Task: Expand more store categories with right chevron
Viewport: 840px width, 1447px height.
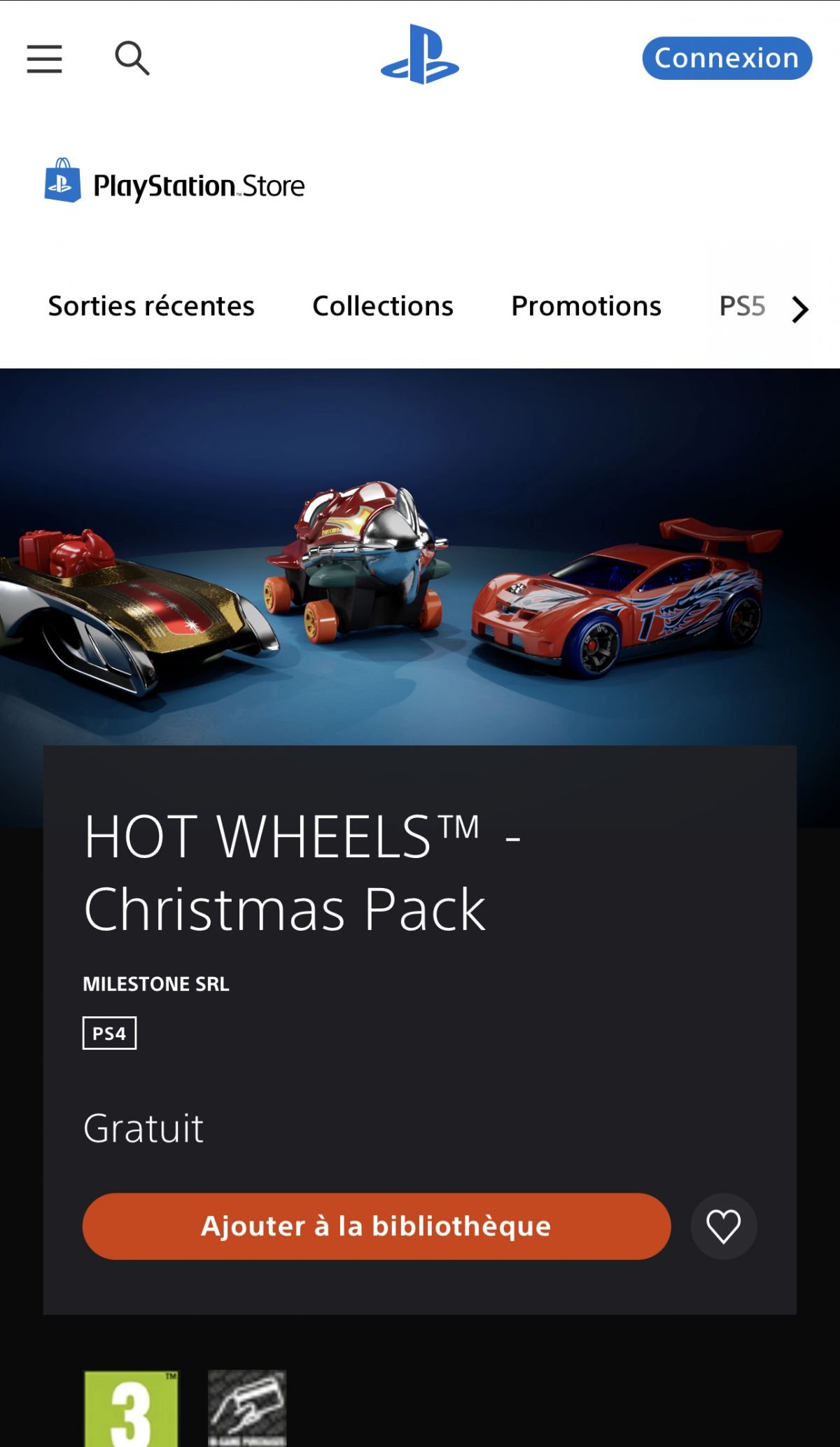Action: [x=799, y=309]
